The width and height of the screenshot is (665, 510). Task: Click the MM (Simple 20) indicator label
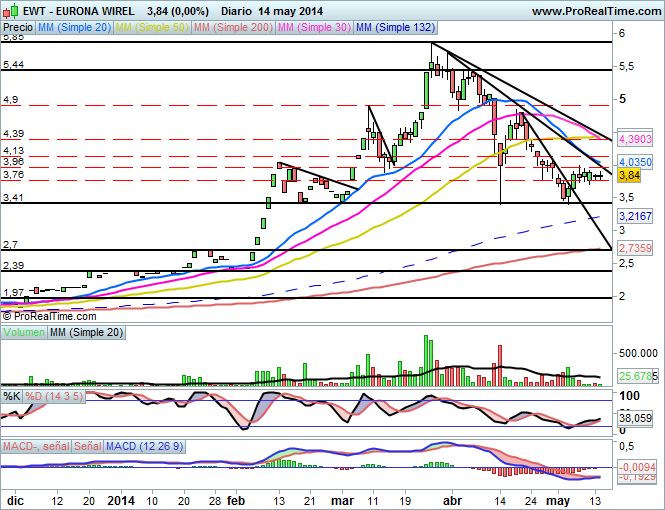pyautogui.click(x=73, y=29)
